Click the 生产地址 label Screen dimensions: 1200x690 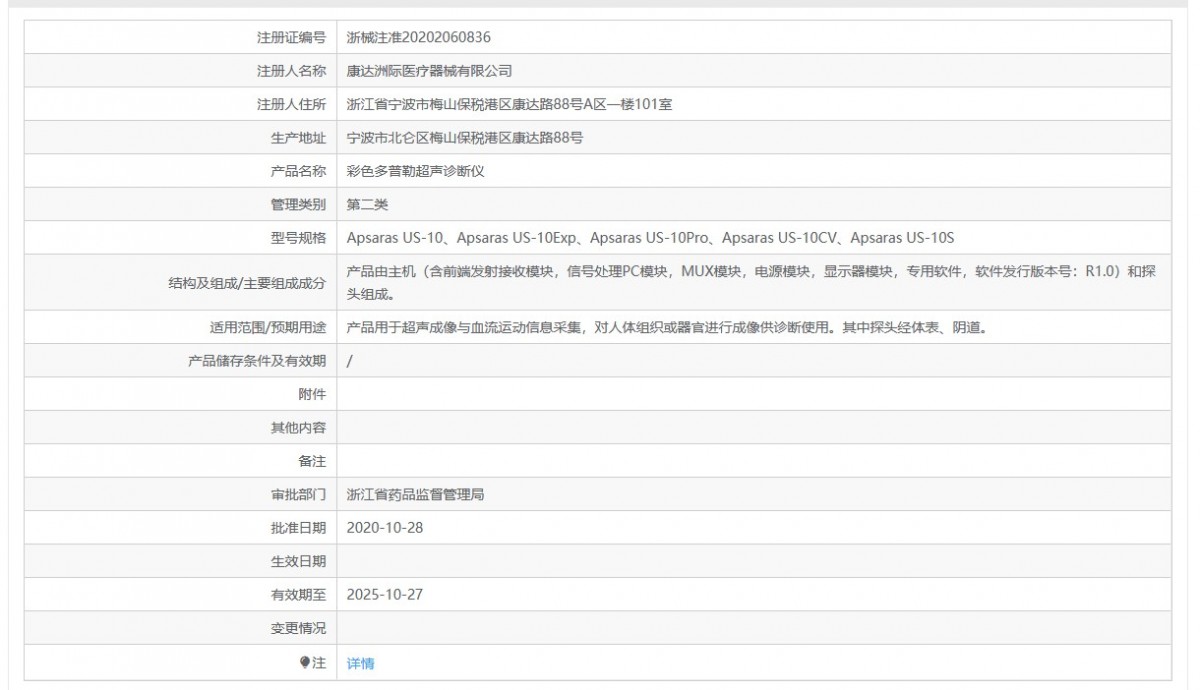[x=298, y=137]
